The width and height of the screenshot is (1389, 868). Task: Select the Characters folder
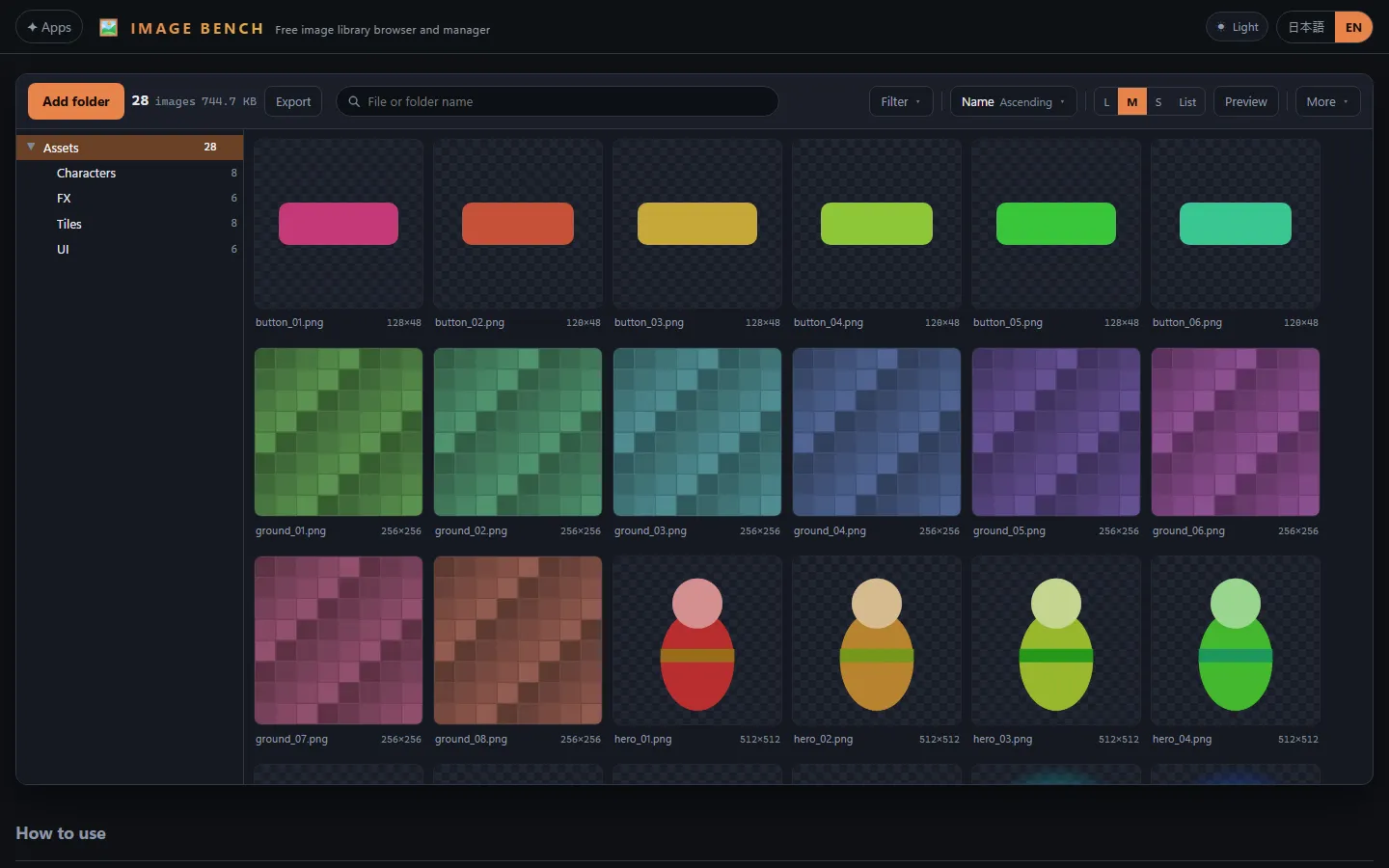pyautogui.click(x=129, y=173)
